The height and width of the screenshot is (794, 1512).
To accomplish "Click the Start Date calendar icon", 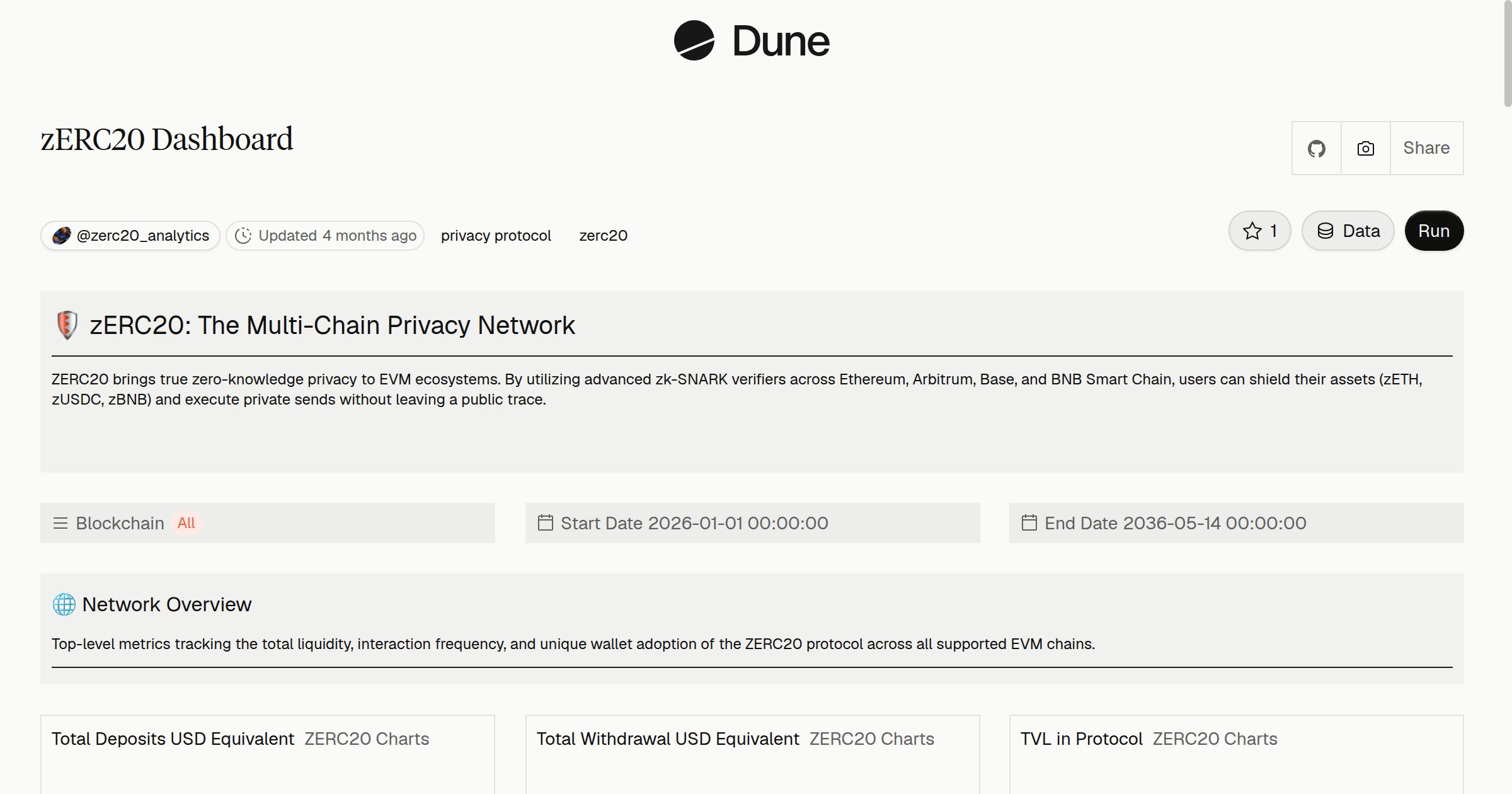I will [546, 522].
